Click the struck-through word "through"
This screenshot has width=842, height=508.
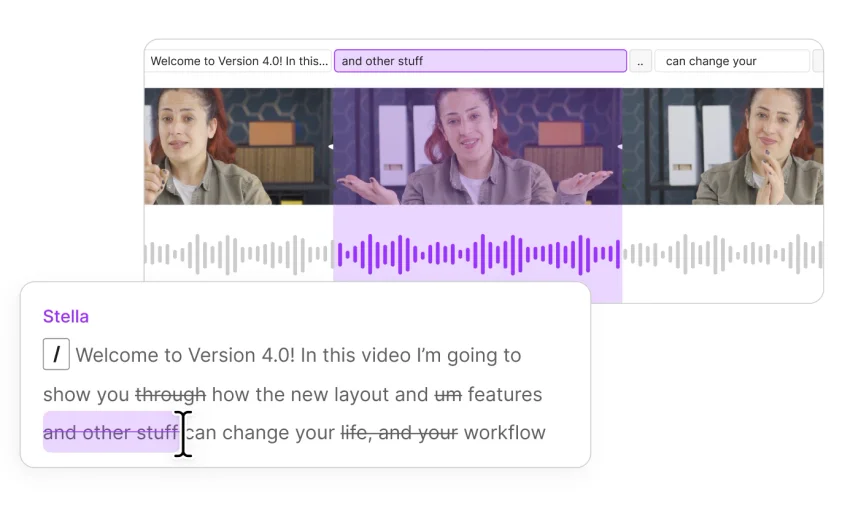point(170,394)
